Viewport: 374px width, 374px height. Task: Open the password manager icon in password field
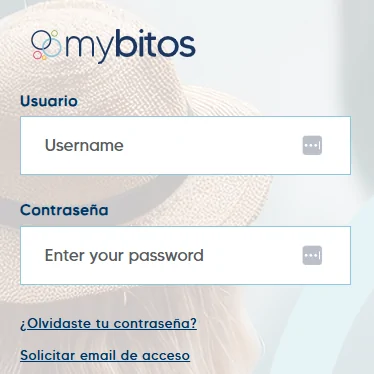tap(312, 255)
